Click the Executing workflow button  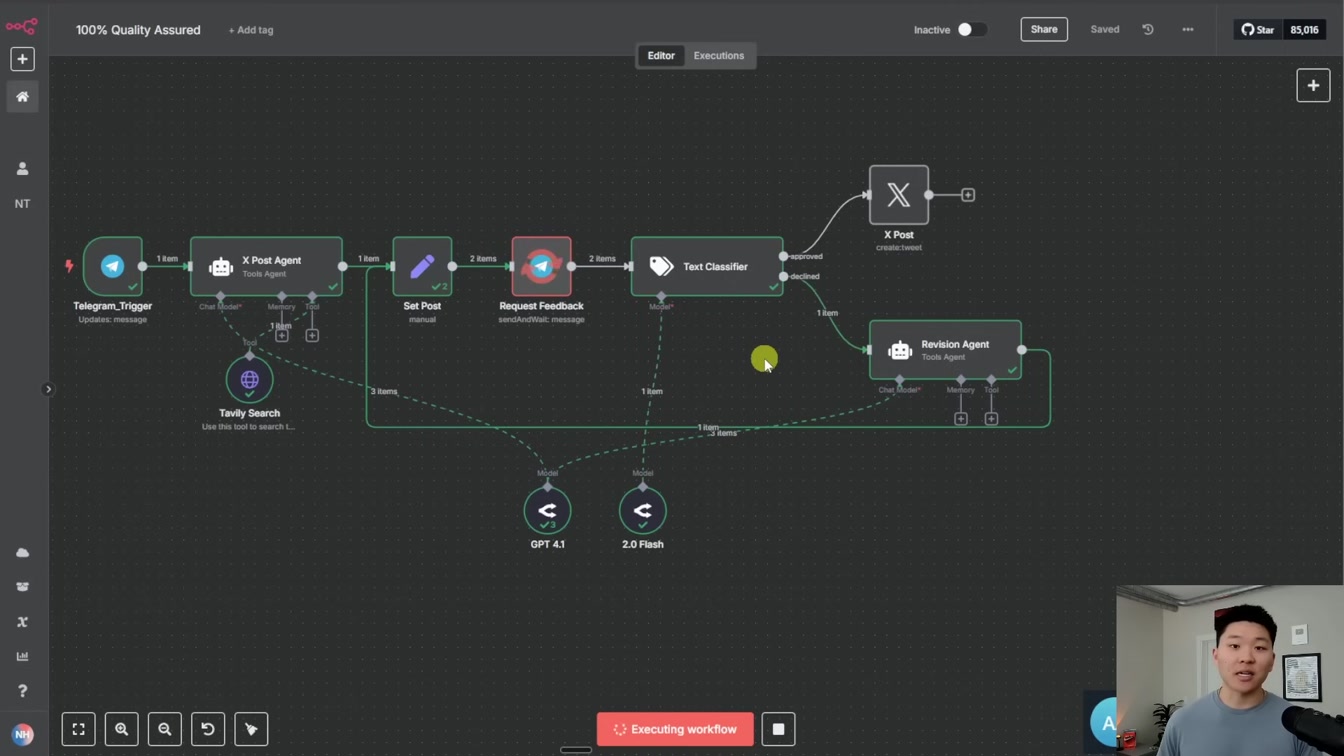click(675, 729)
